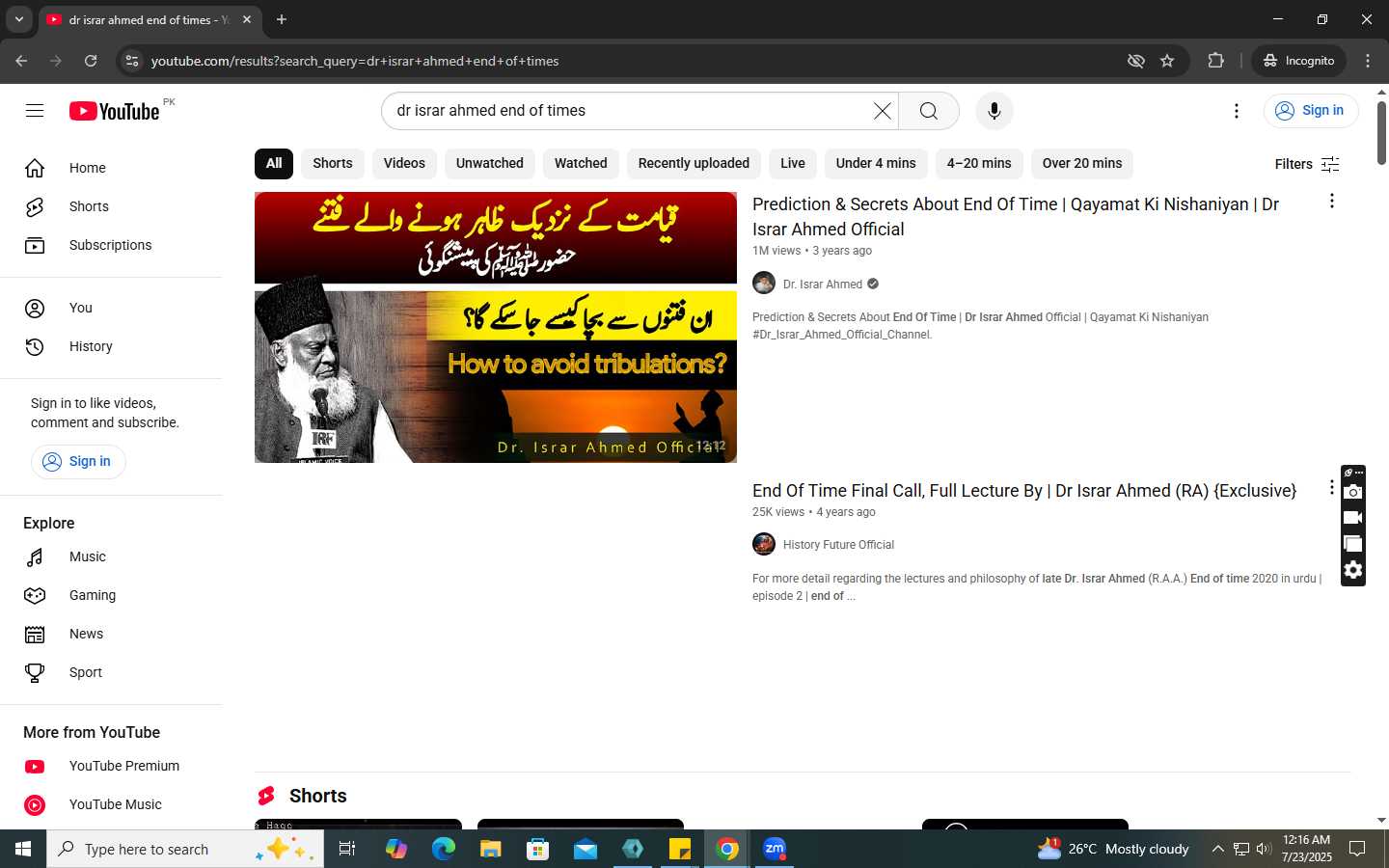1389x868 pixels.
Task: Select the Shorts filter chip
Action: pyautogui.click(x=333, y=163)
